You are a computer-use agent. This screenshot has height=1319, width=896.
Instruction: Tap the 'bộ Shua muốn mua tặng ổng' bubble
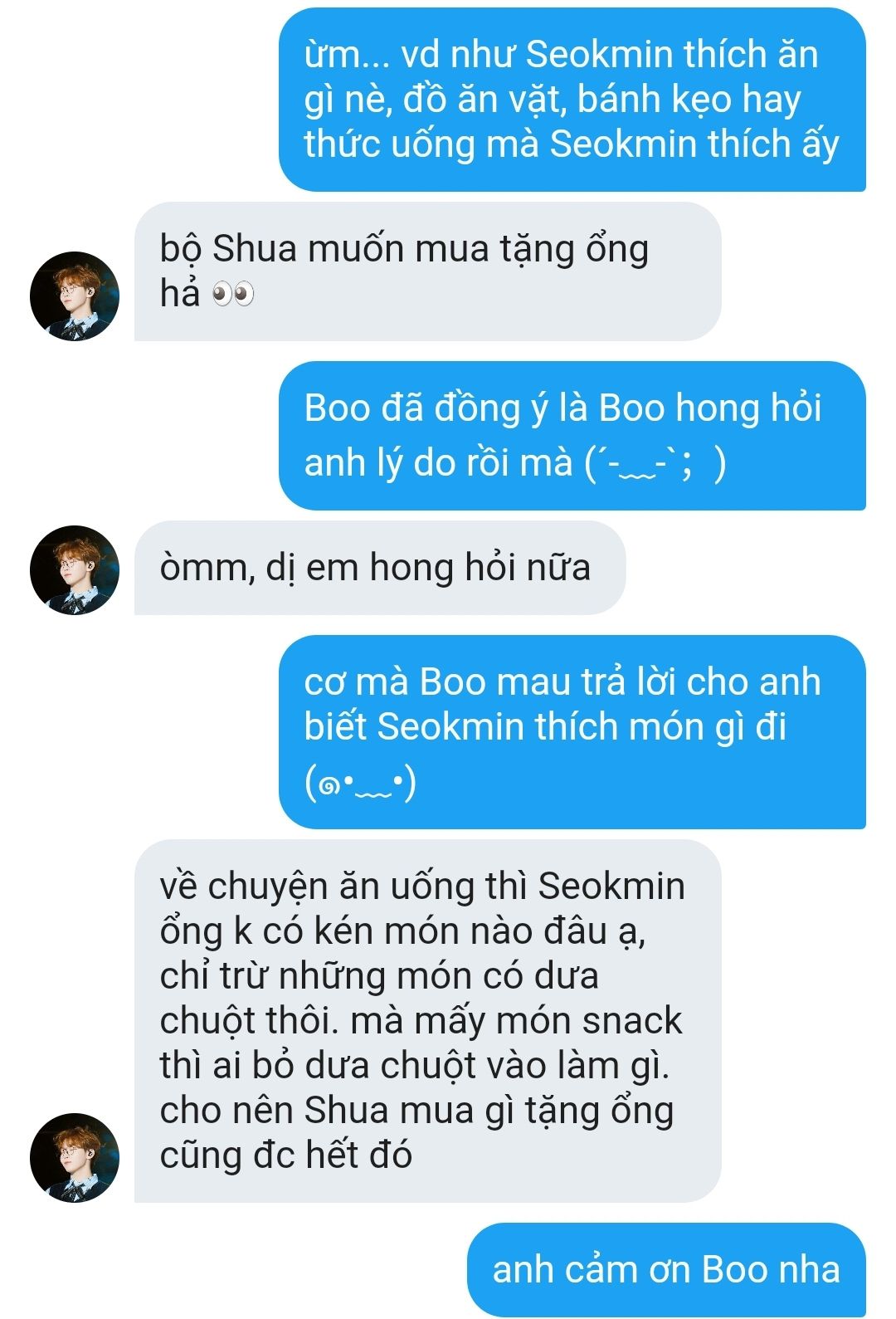click(x=427, y=271)
